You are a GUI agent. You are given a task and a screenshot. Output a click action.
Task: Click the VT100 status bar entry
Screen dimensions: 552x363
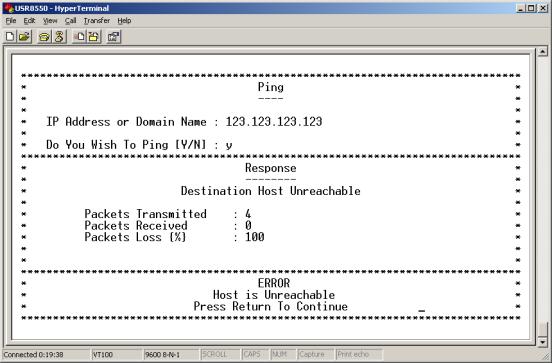pyautogui.click(x=116, y=354)
